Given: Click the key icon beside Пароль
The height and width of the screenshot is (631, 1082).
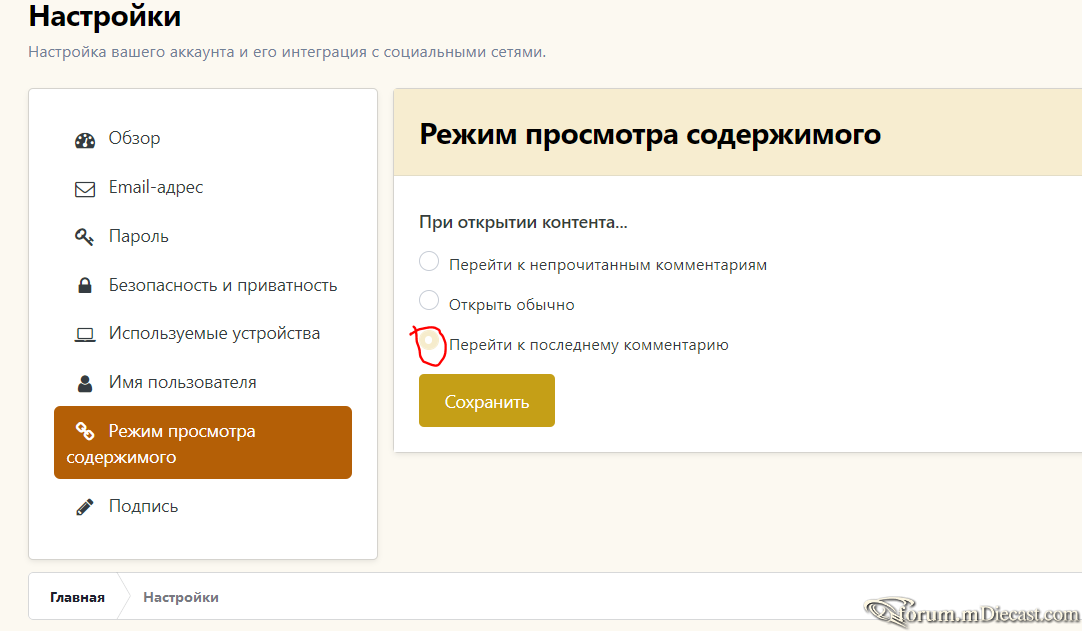Looking at the screenshot, I should (x=84, y=237).
